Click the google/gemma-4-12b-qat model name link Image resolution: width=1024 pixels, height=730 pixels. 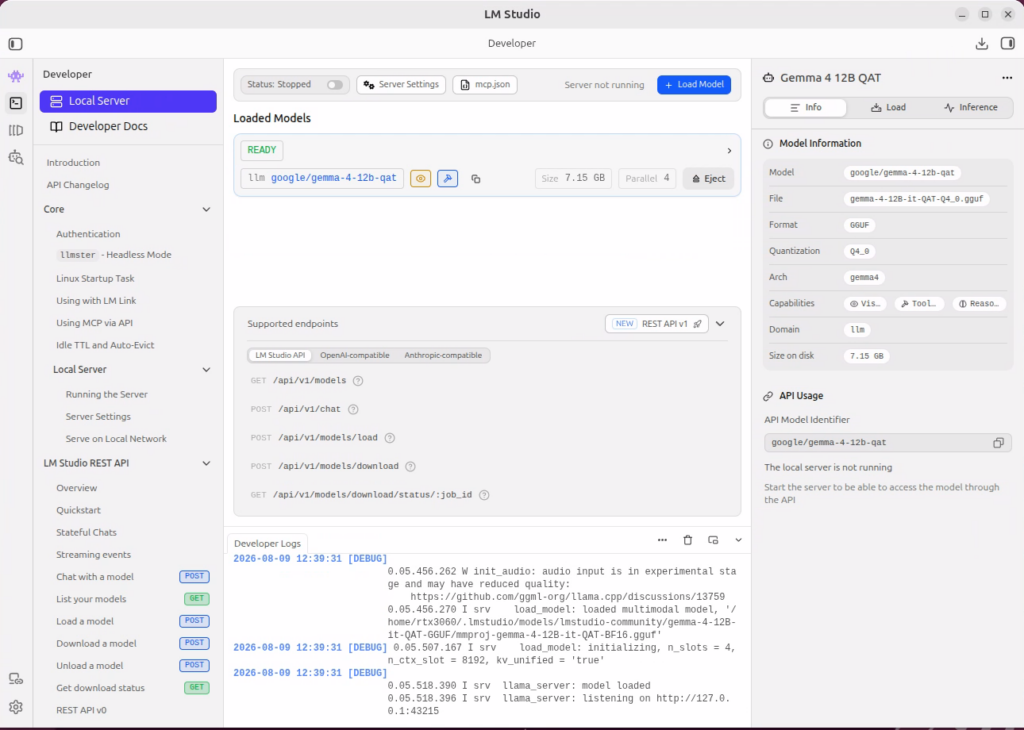[333, 178]
